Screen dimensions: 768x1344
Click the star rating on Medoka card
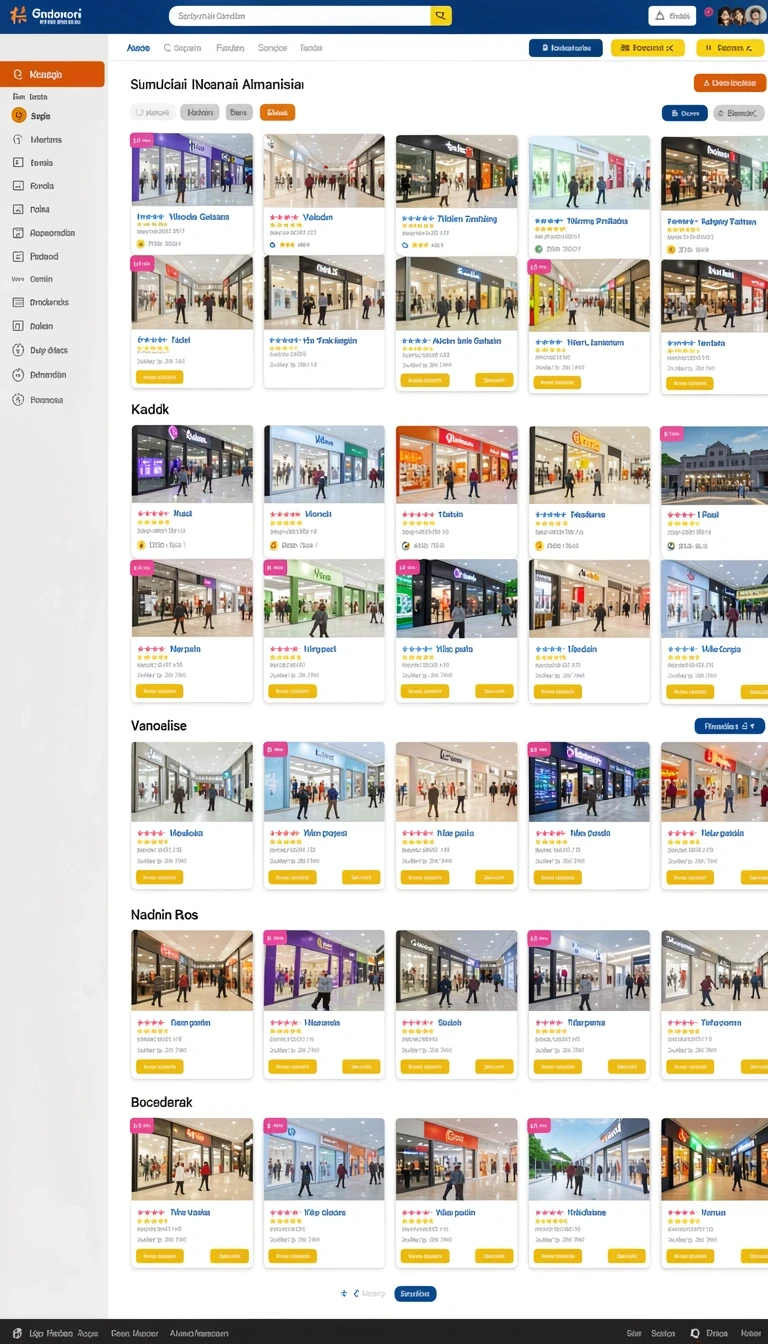(x=154, y=842)
